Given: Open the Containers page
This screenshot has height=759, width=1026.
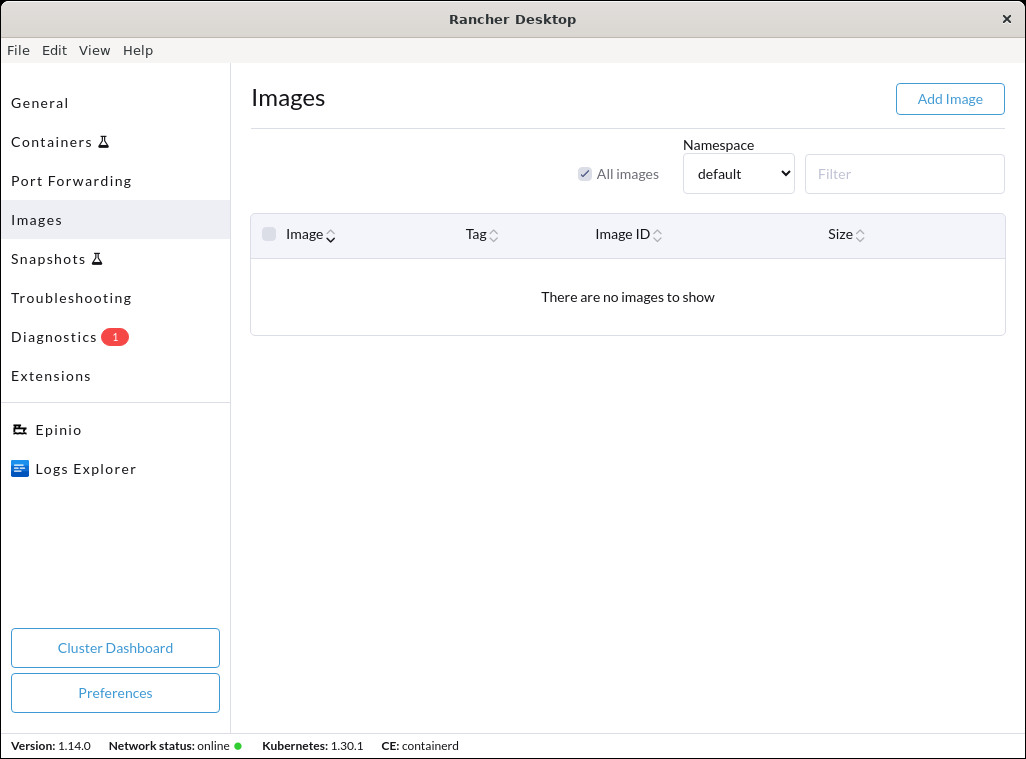Looking at the screenshot, I should pos(115,142).
